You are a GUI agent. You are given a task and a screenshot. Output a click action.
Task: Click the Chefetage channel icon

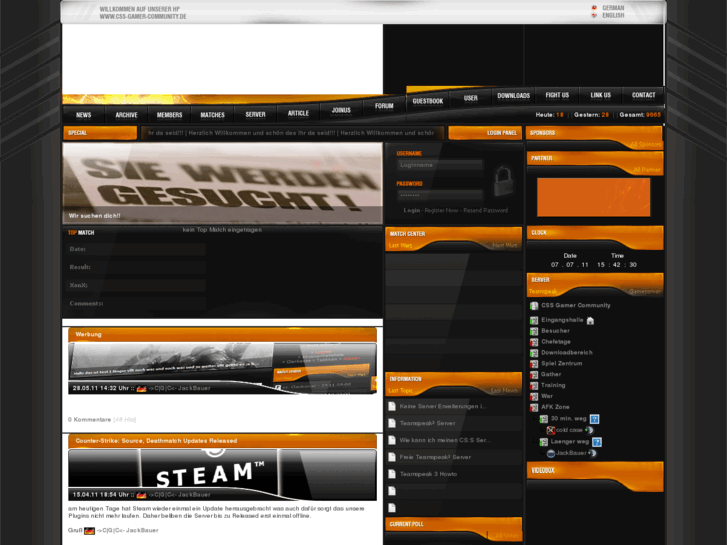[534, 342]
